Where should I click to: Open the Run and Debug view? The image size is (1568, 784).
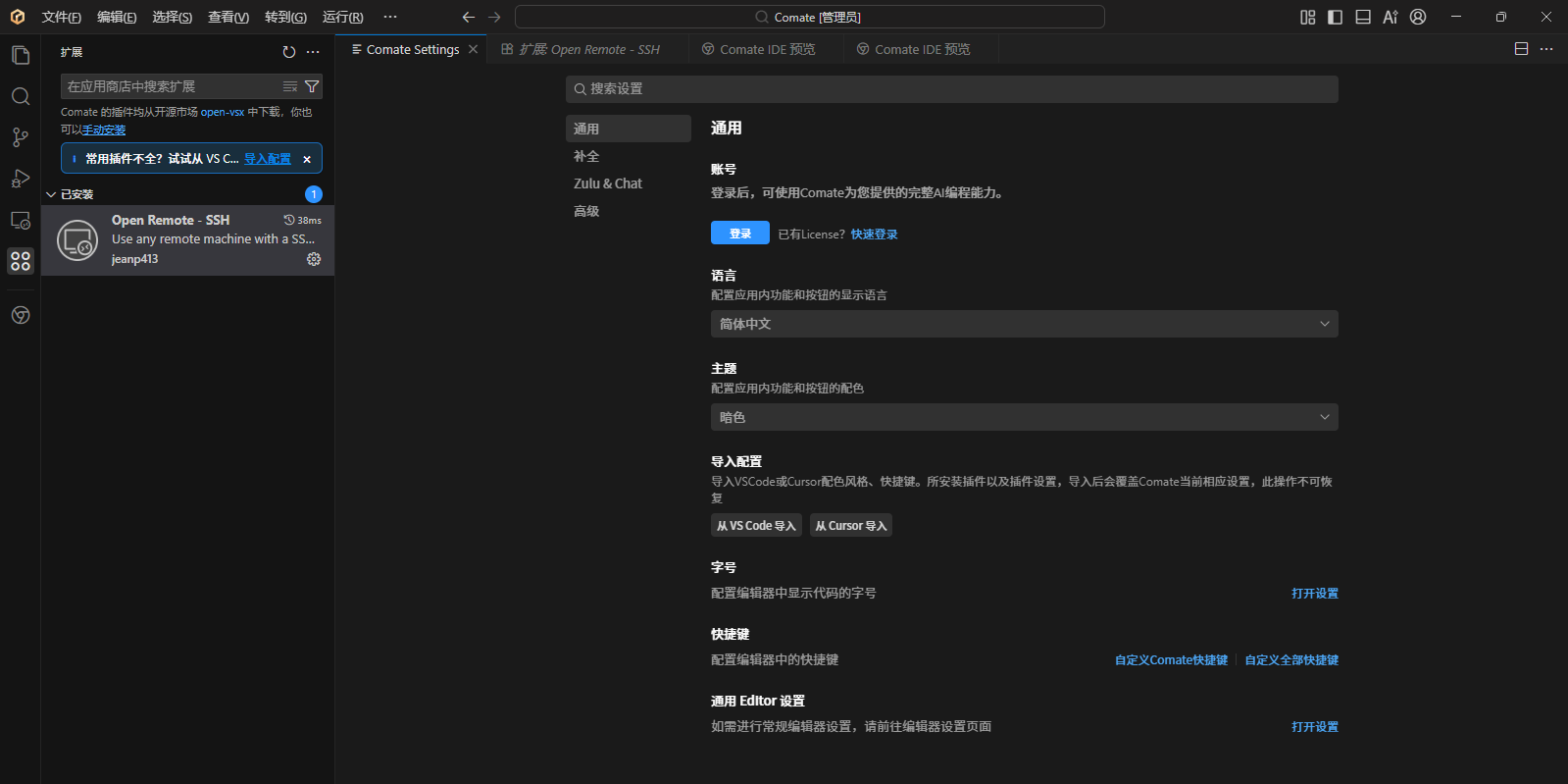click(x=21, y=179)
